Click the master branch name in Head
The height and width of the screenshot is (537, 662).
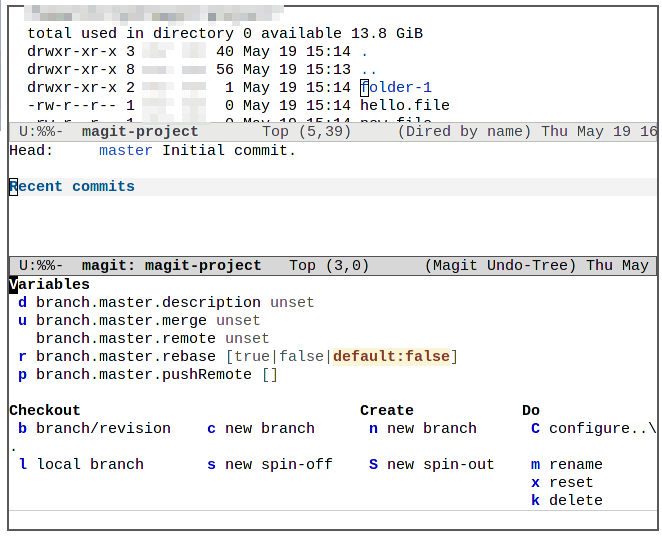coord(126,151)
